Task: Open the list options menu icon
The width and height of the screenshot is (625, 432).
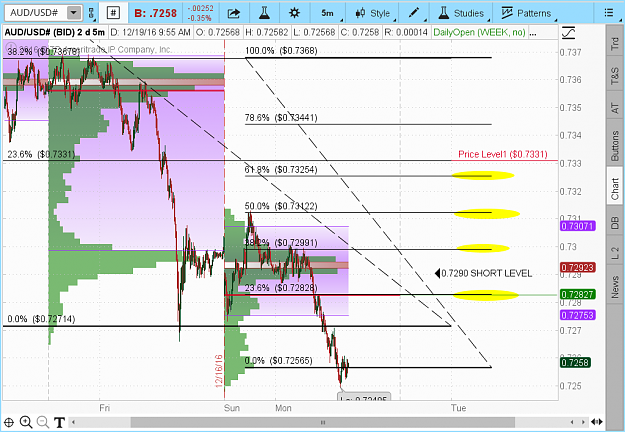Action: (x=609, y=13)
